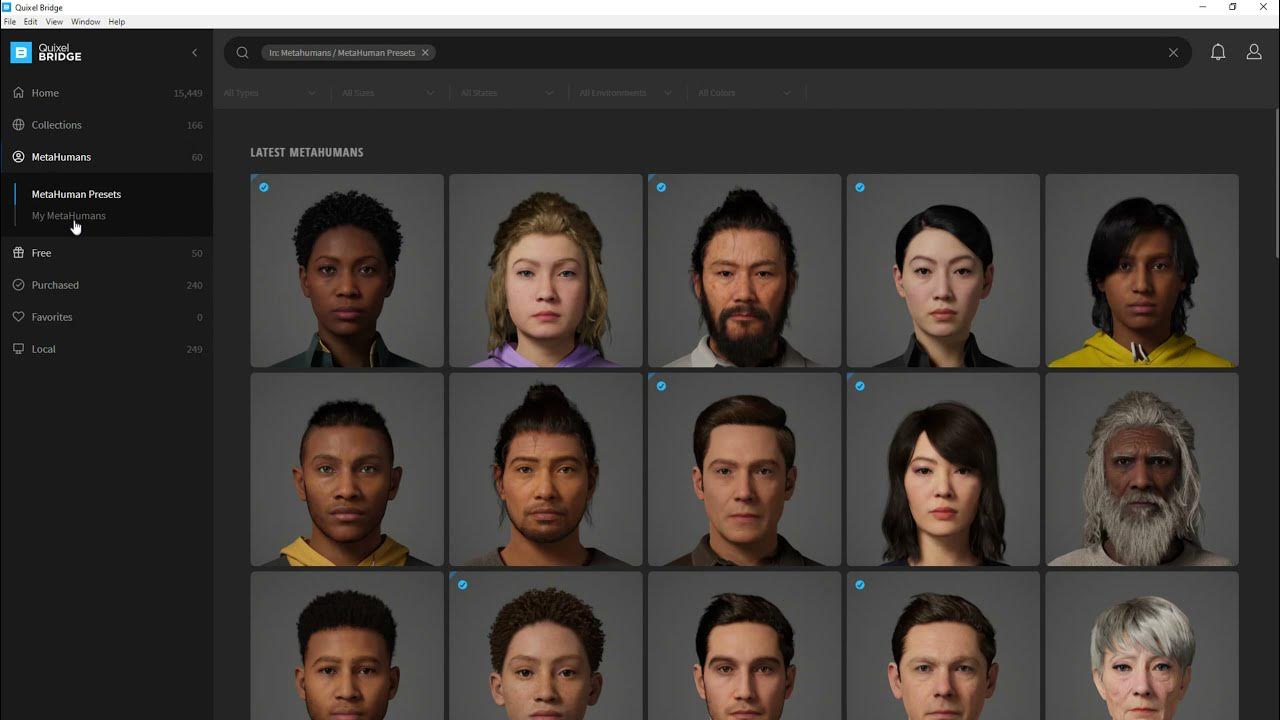Screen dimensions: 1280x720
Task: Select the blonde woman in purple hoodie
Action: pos(546,271)
